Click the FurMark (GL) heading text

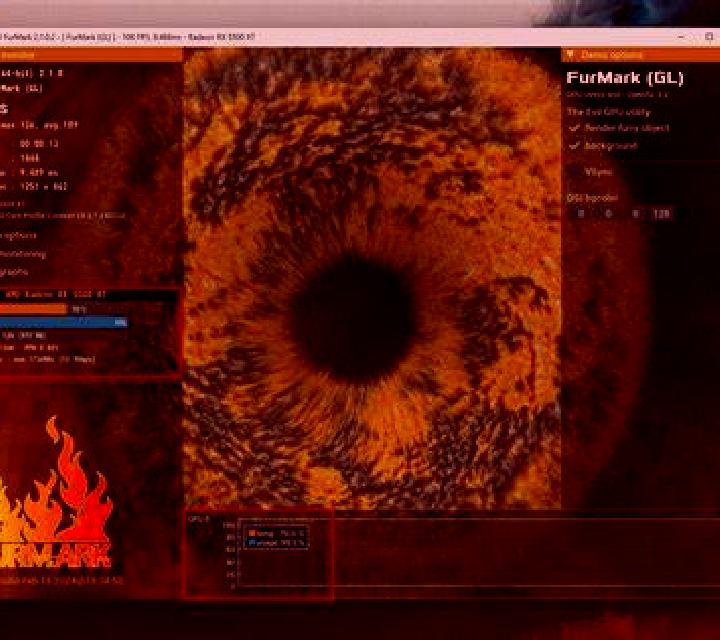pyautogui.click(x=625, y=78)
